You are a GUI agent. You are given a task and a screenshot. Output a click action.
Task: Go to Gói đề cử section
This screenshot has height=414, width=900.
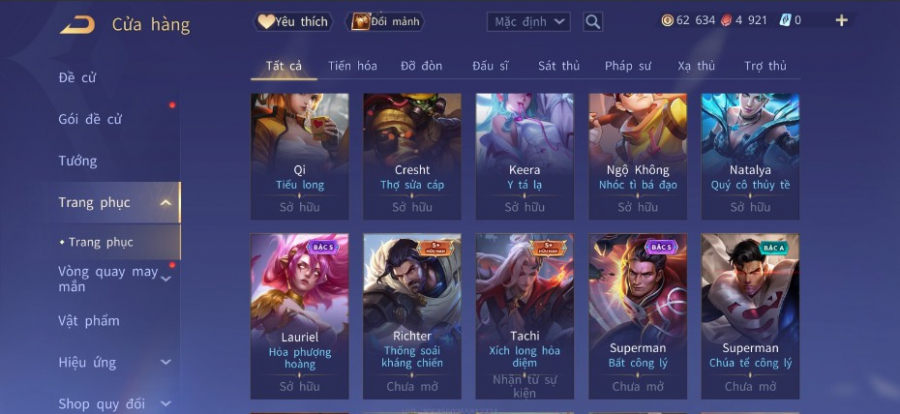tap(90, 119)
